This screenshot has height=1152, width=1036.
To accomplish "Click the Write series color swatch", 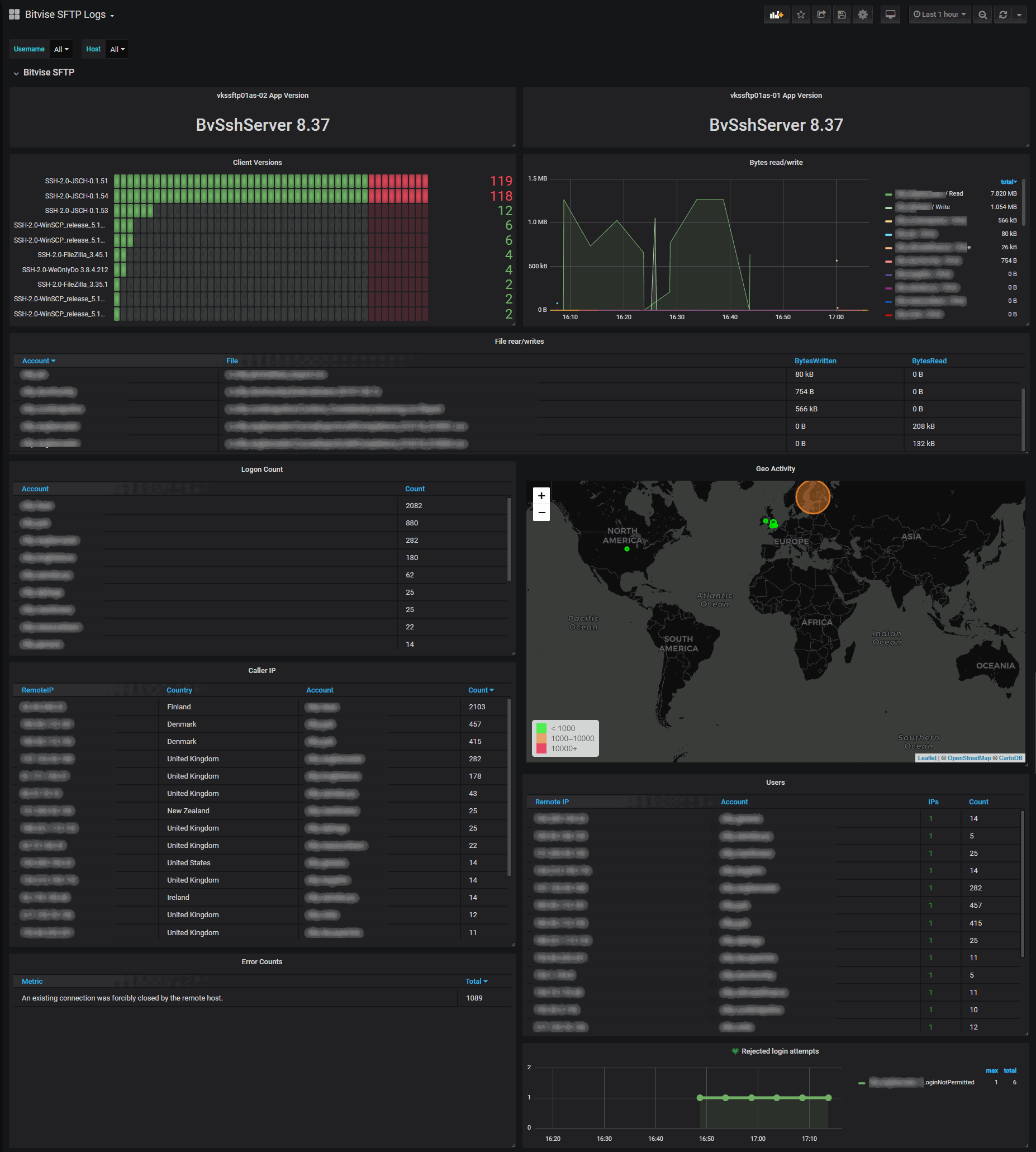I will point(888,208).
